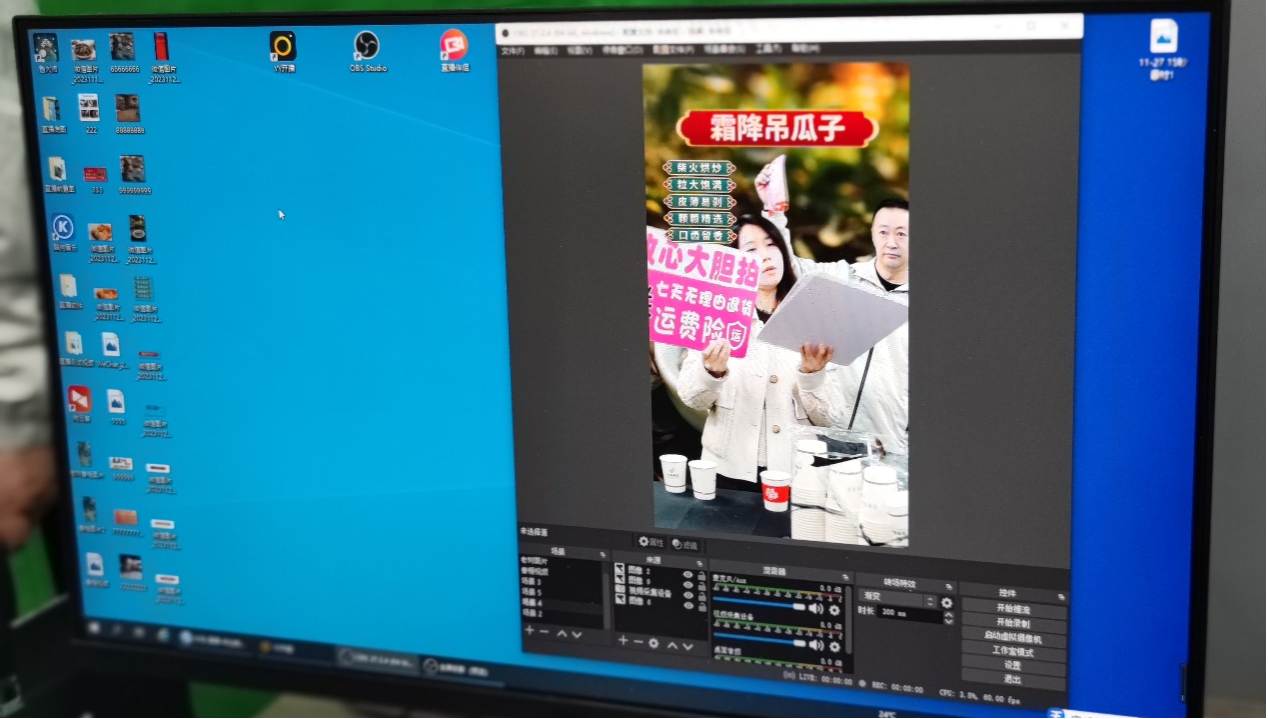
Task: Switch to OBS taskbar button
Action: (x=378, y=660)
